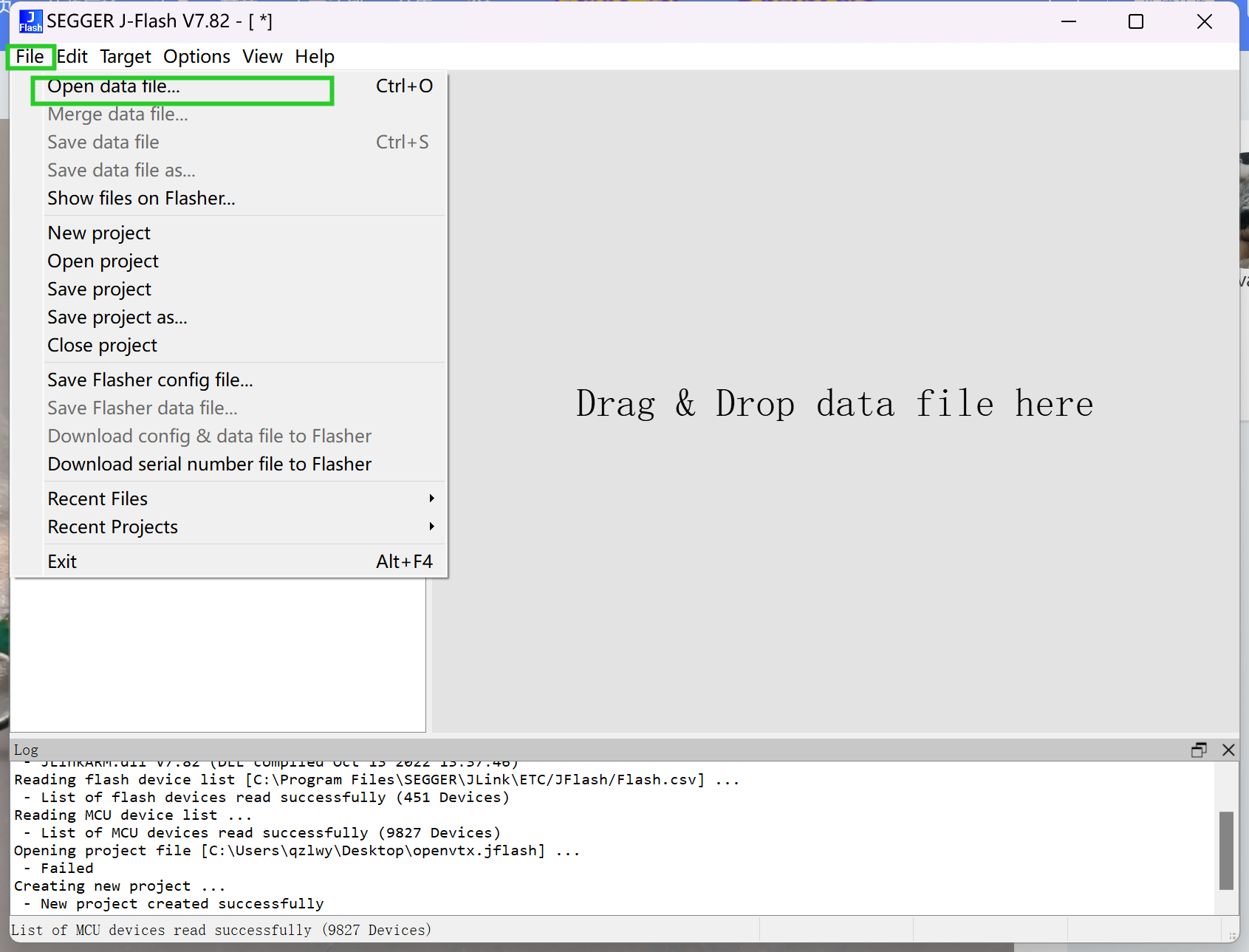
Task: Open the Options menu
Action: click(196, 57)
